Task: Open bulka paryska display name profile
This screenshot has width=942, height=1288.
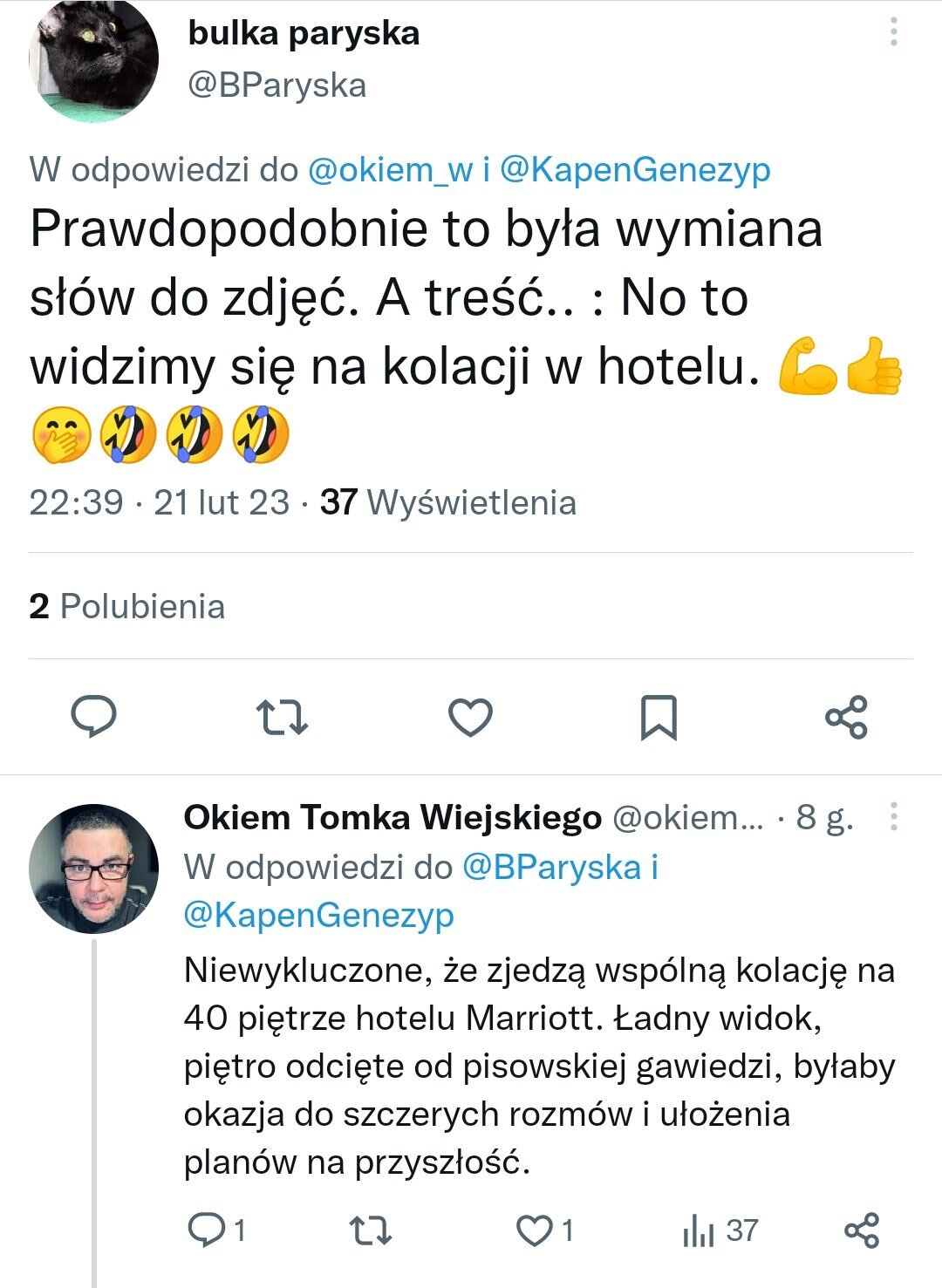Action: (304, 33)
